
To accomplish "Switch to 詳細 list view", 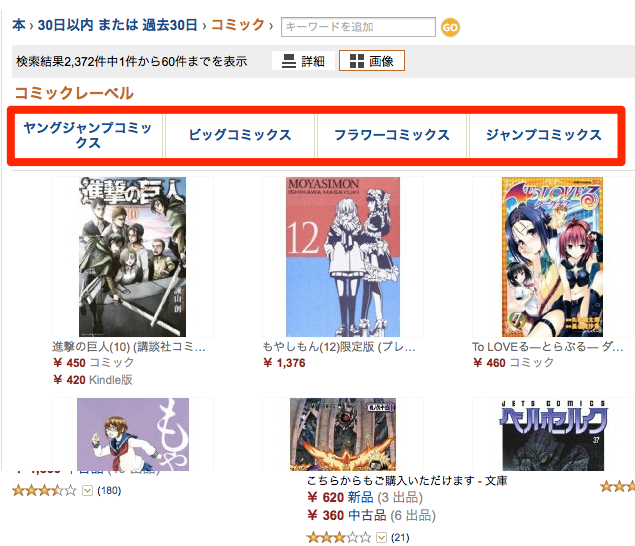I will coord(303,61).
